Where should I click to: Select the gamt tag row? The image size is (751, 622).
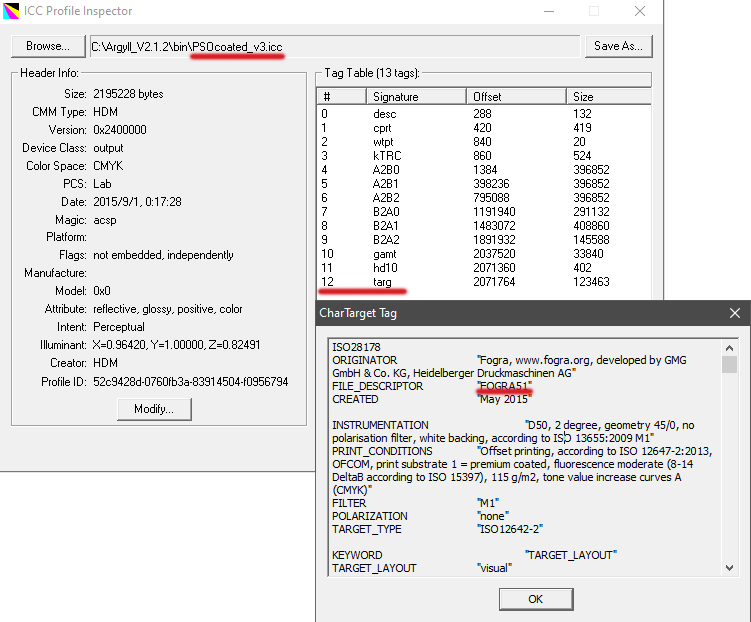coord(385,255)
